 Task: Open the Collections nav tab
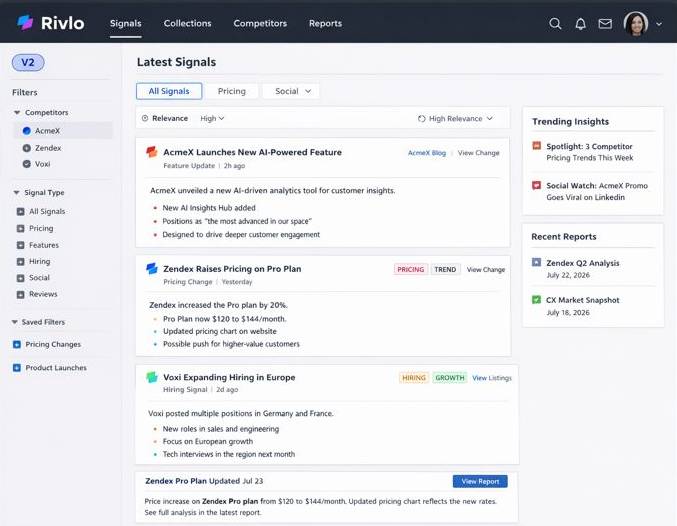point(187,23)
